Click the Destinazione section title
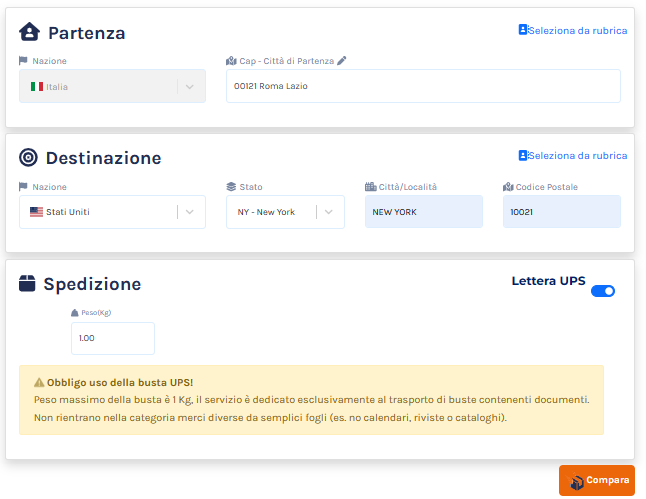The image size is (646, 499). click(x=103, y=158)
